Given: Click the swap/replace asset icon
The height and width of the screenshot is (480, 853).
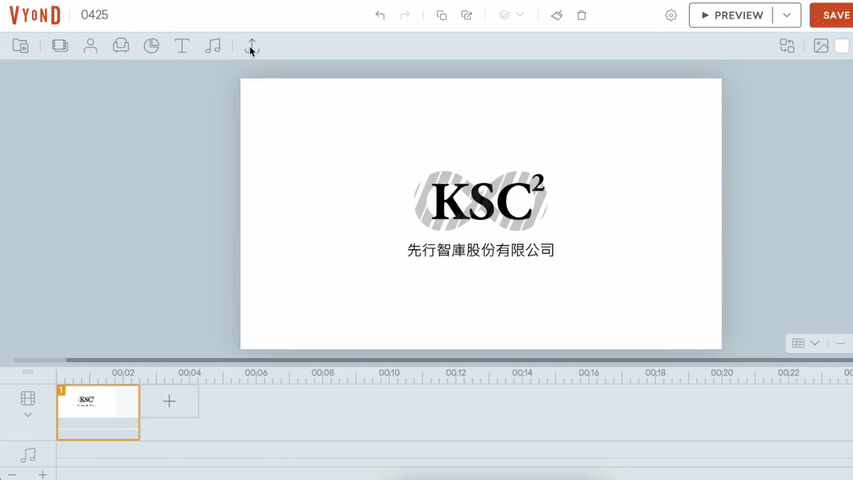Looking at the screenshot, I should click(787, 46).
